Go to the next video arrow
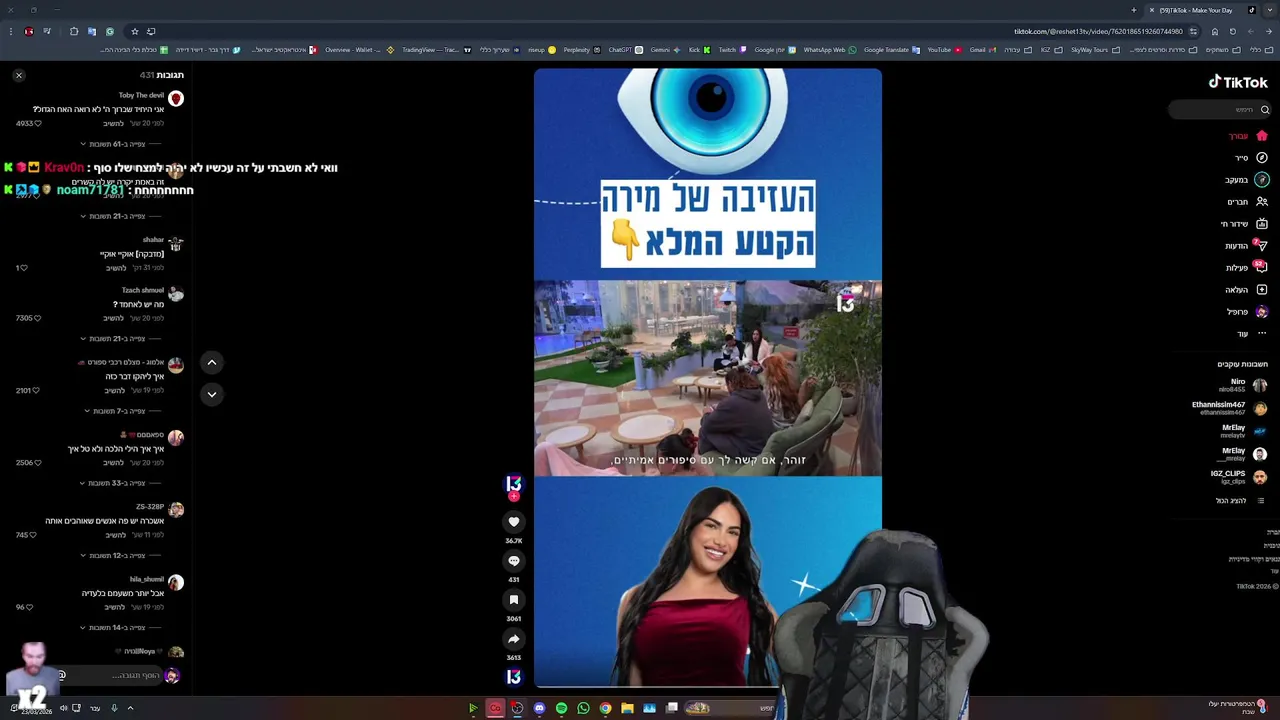This screenshot has width=1280, height=720. click(212, 394)
